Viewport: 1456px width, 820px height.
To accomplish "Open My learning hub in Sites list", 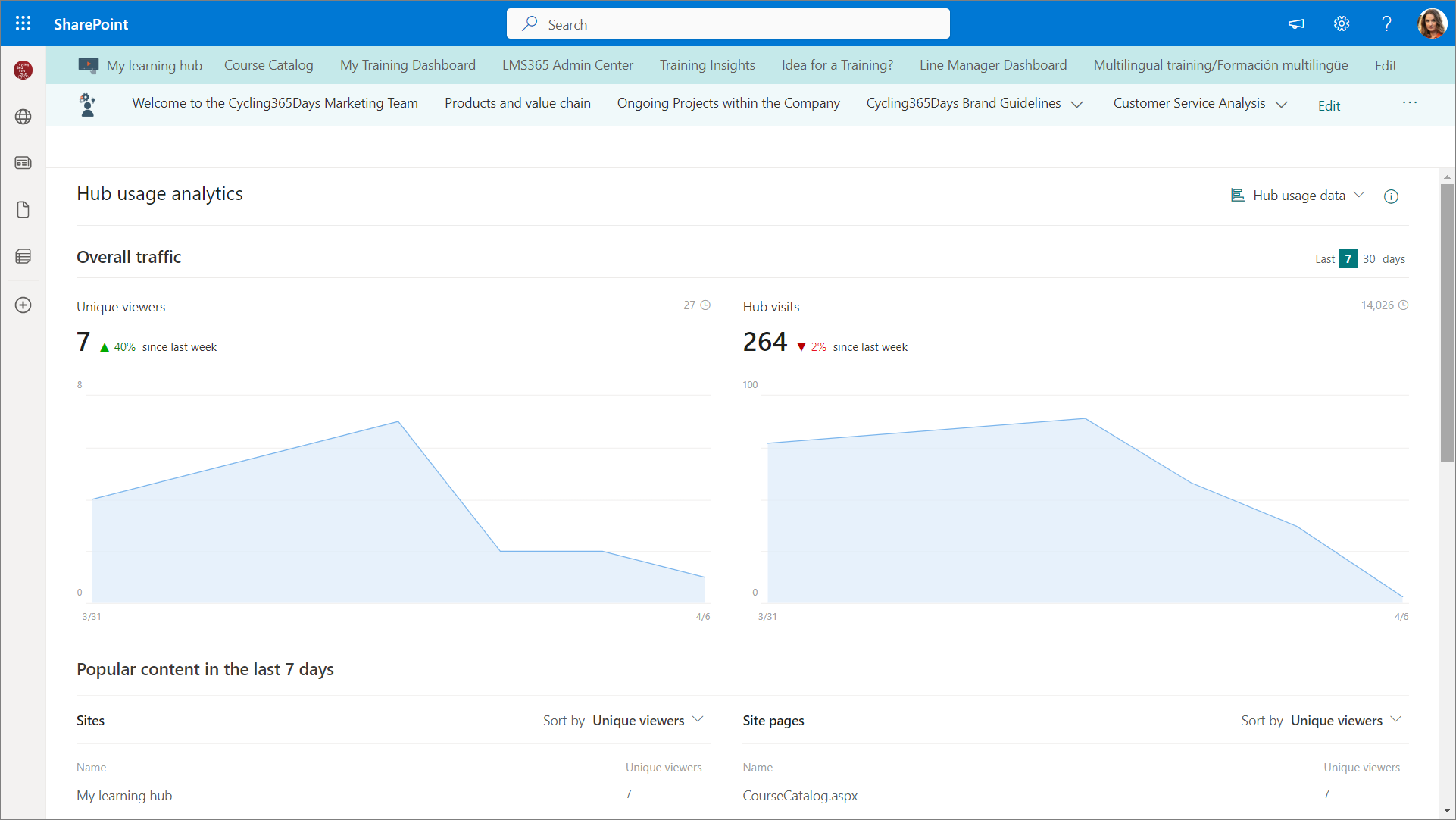I will [124, 796].
